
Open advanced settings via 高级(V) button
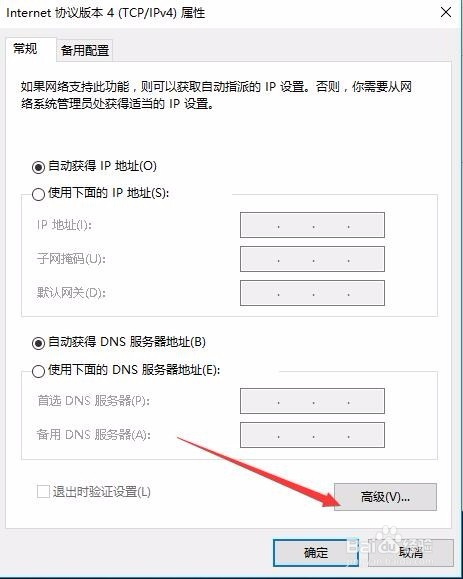tap(385, 497)
